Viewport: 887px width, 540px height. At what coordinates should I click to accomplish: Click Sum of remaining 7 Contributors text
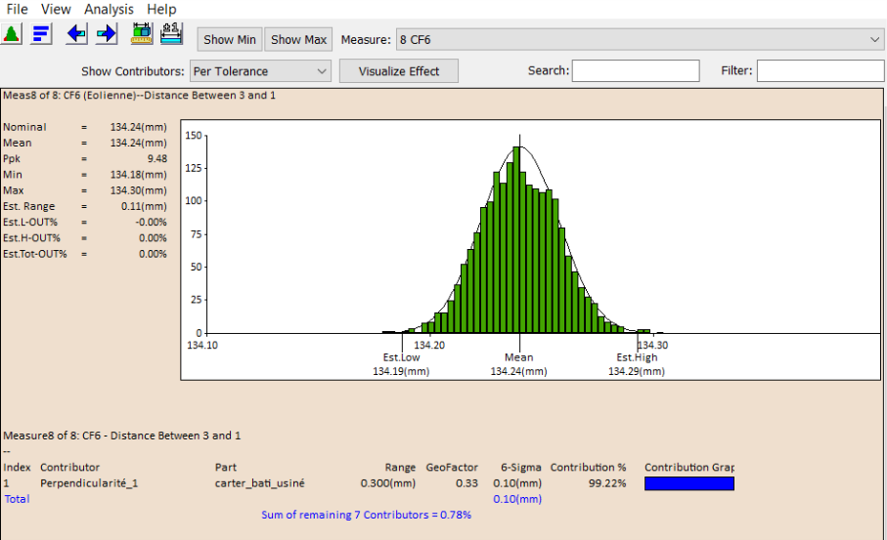[x=366, y=515]
